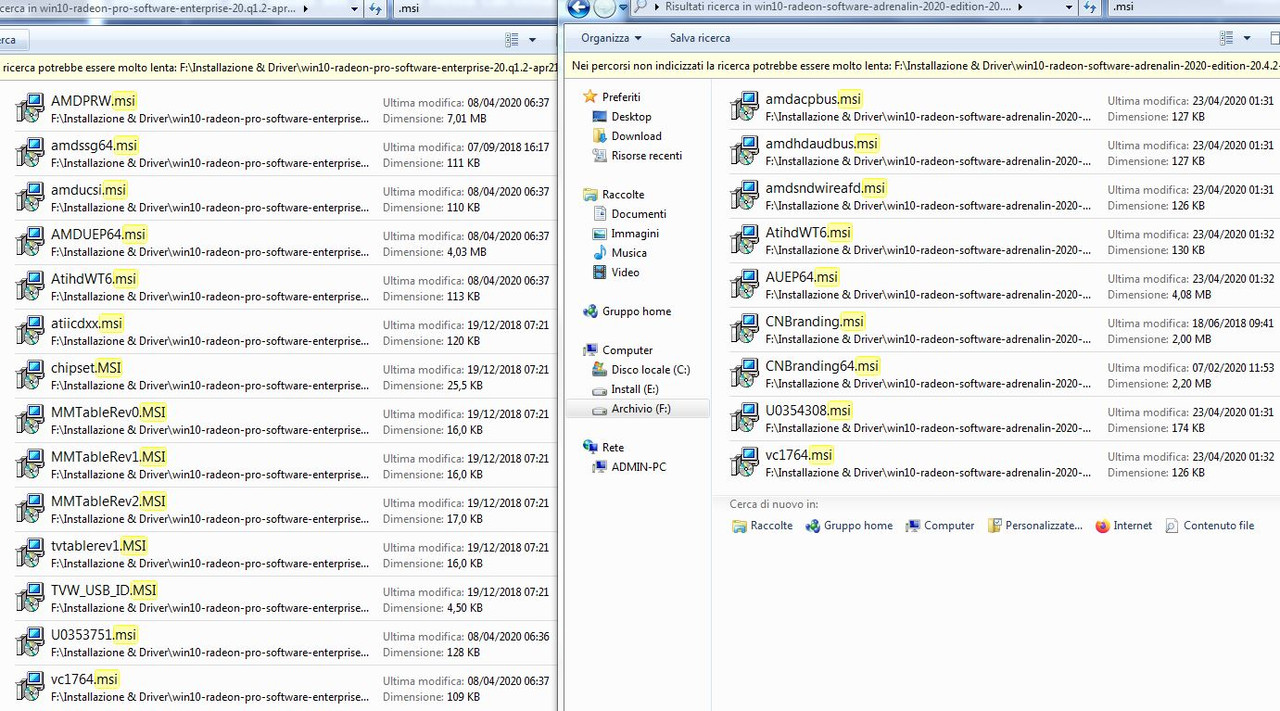The width and height of the screenshot is (1280, 711).
Task: Change view using right window view icon
Action: click(x=1227, y=38)
